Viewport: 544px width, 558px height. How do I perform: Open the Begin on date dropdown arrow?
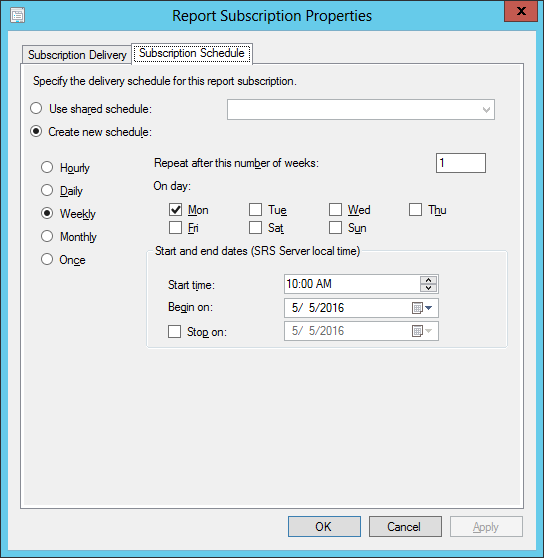tap(429, 308)
